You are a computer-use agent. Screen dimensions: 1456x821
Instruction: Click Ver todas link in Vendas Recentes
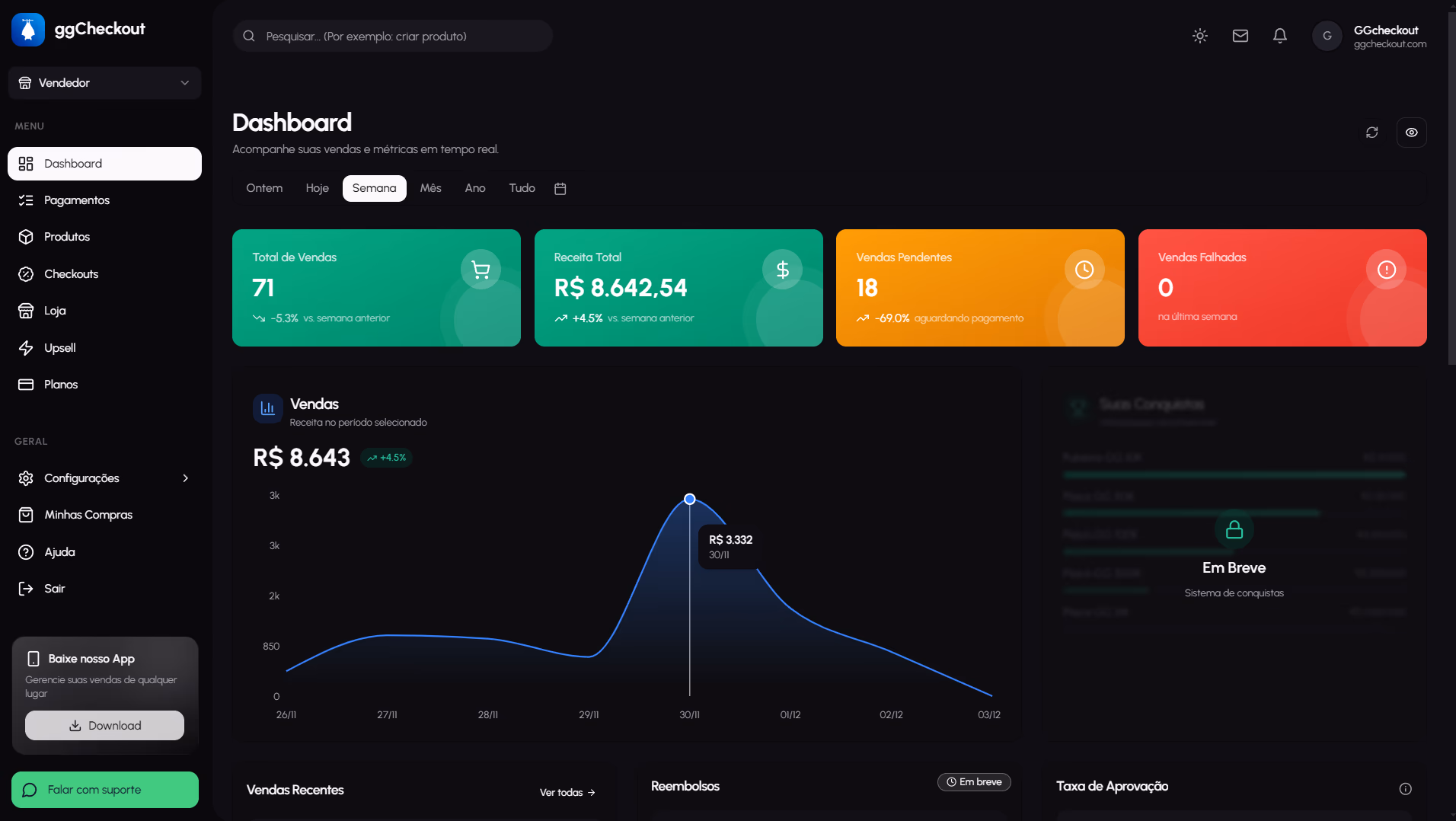(568, 793)
